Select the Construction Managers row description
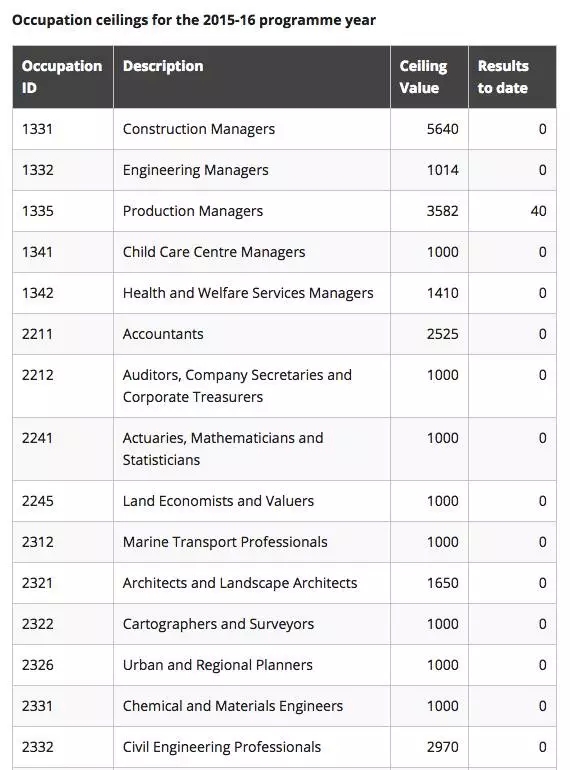Image resolution: width=570 pixels, height=770 pixels. click(199, 129)
